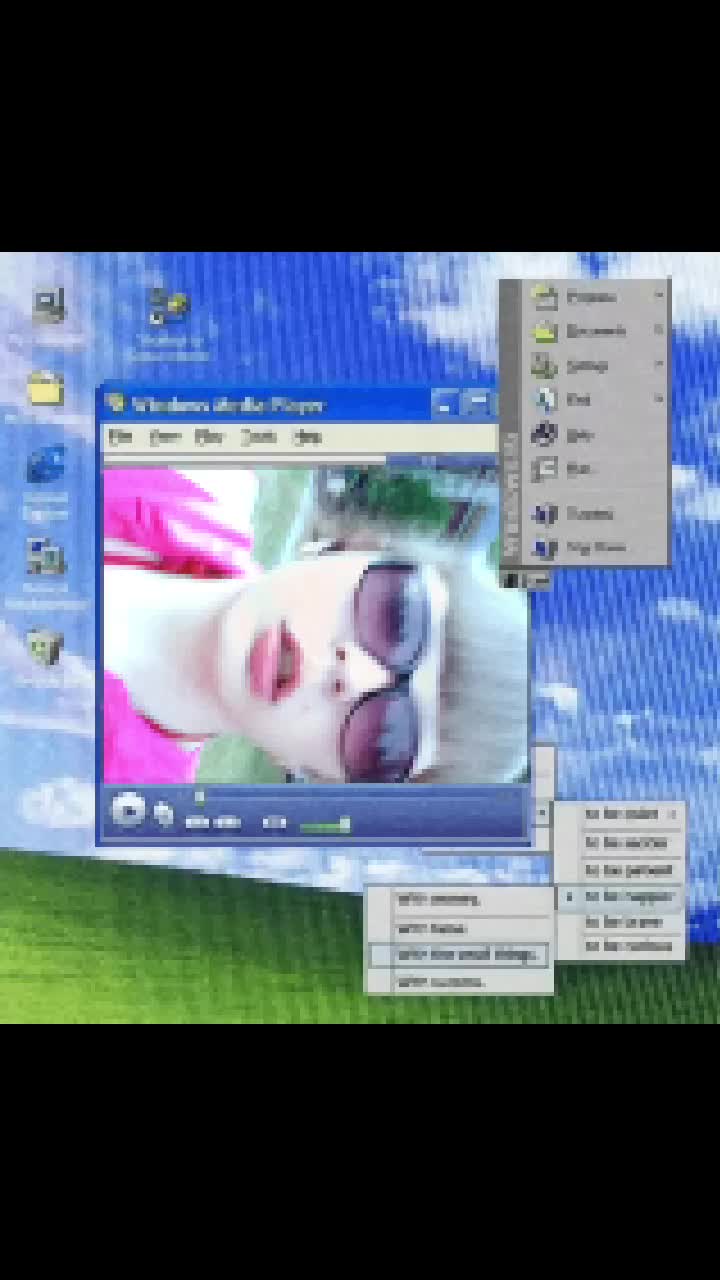
Task: Click the Stop button beside Play
Action: pyautogui.click(x=164, y=815)
